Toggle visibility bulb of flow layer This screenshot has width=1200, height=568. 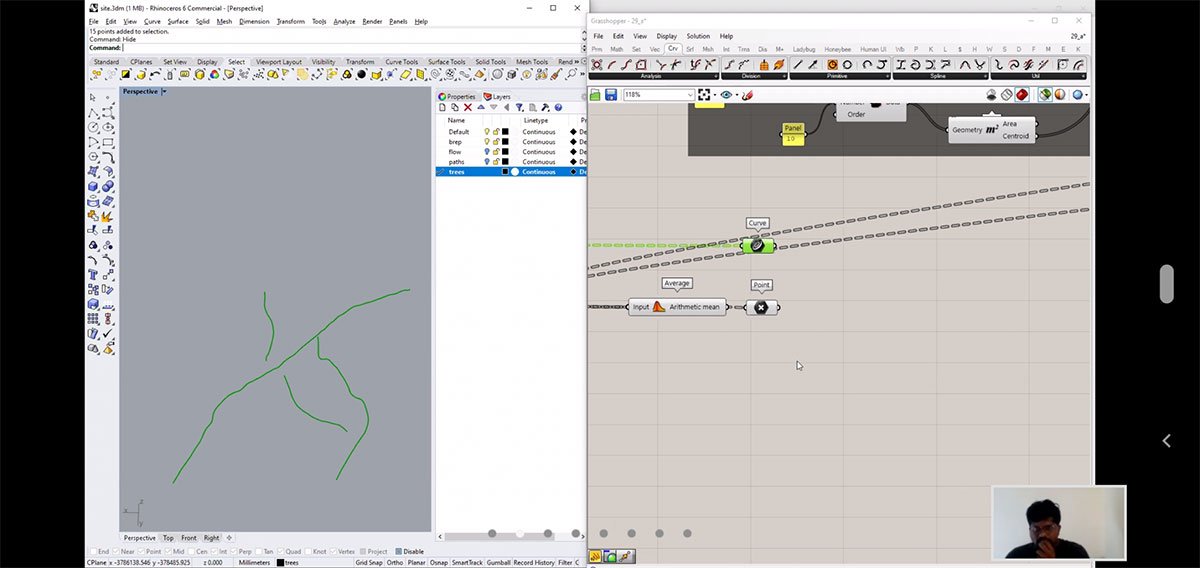487,152
